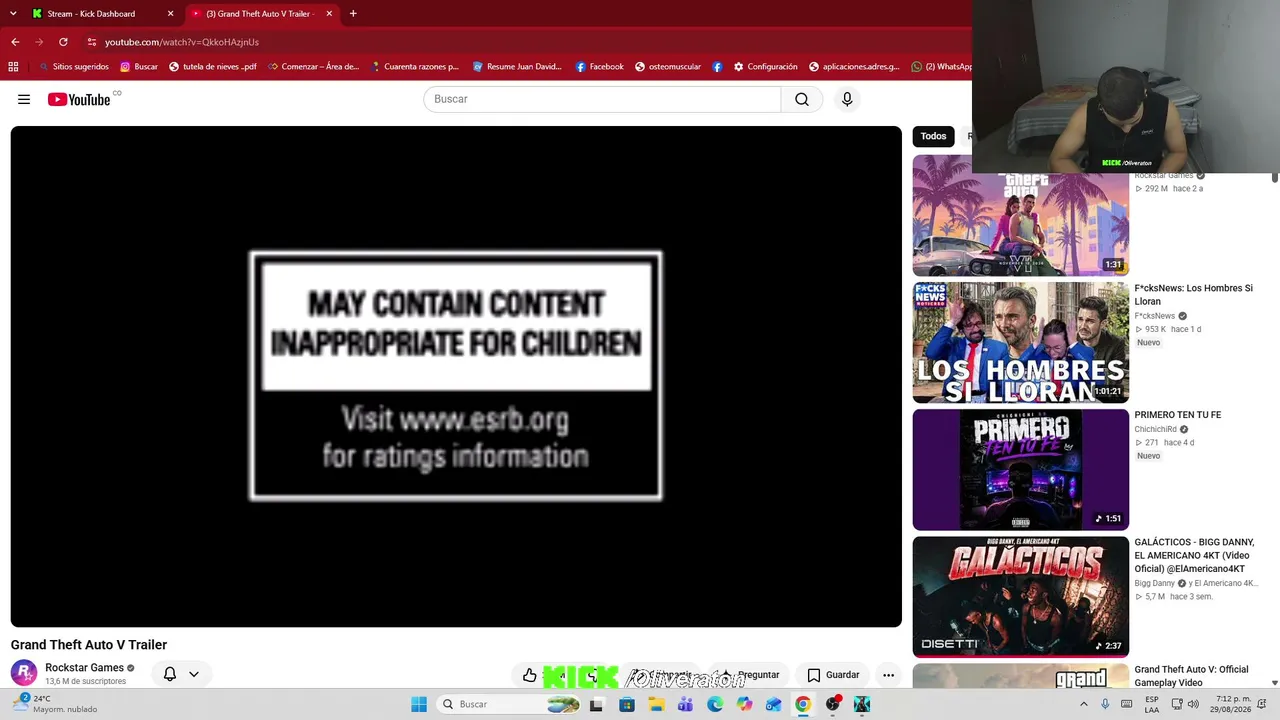
Task: Open Microsoft Teams from the taskbar
Action: click(x=685, y=704)
